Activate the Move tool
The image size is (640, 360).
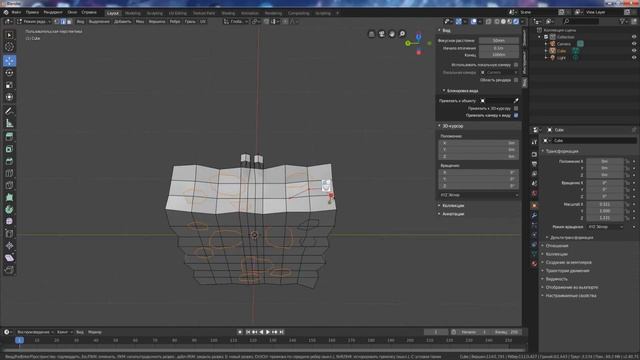point(9,61)
